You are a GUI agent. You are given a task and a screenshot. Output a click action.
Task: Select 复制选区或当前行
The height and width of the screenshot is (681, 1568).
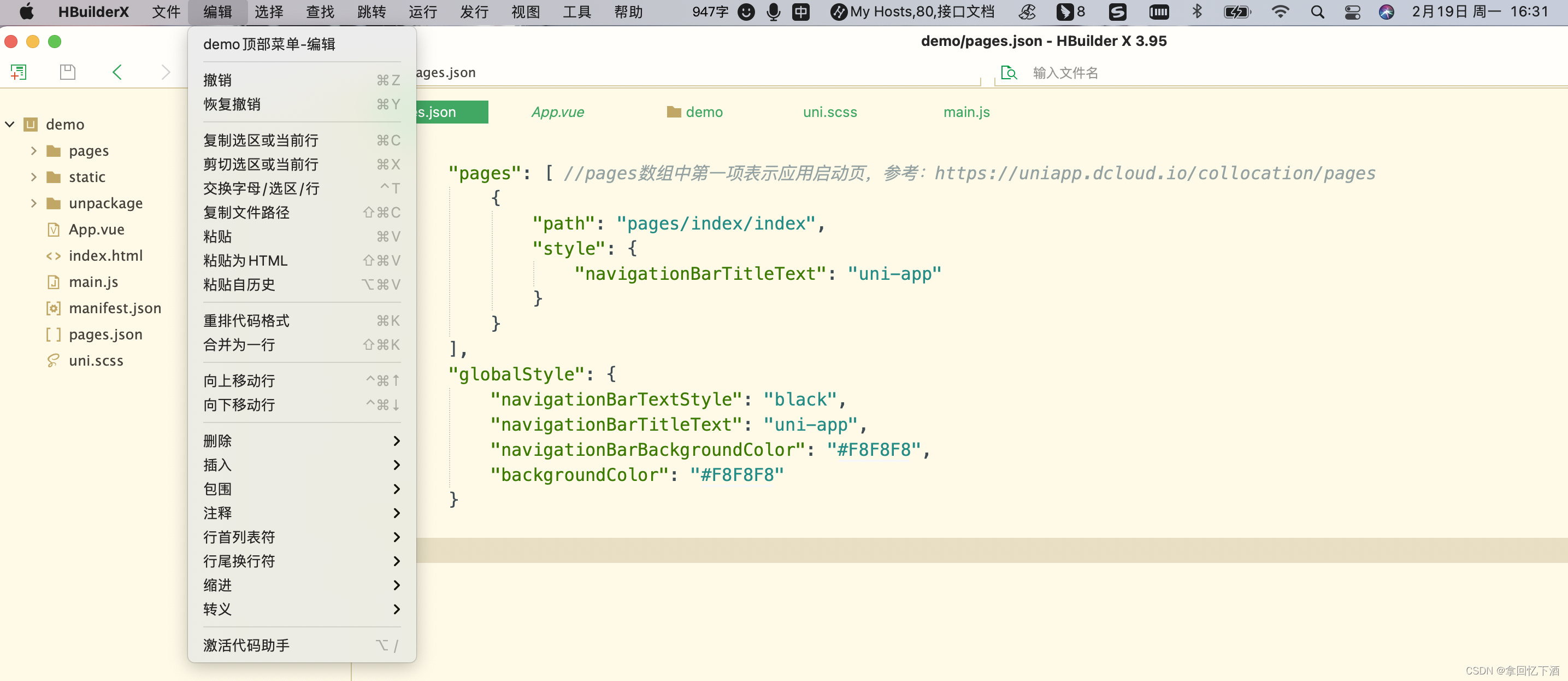pyautogui.click(x=302, y=140)
